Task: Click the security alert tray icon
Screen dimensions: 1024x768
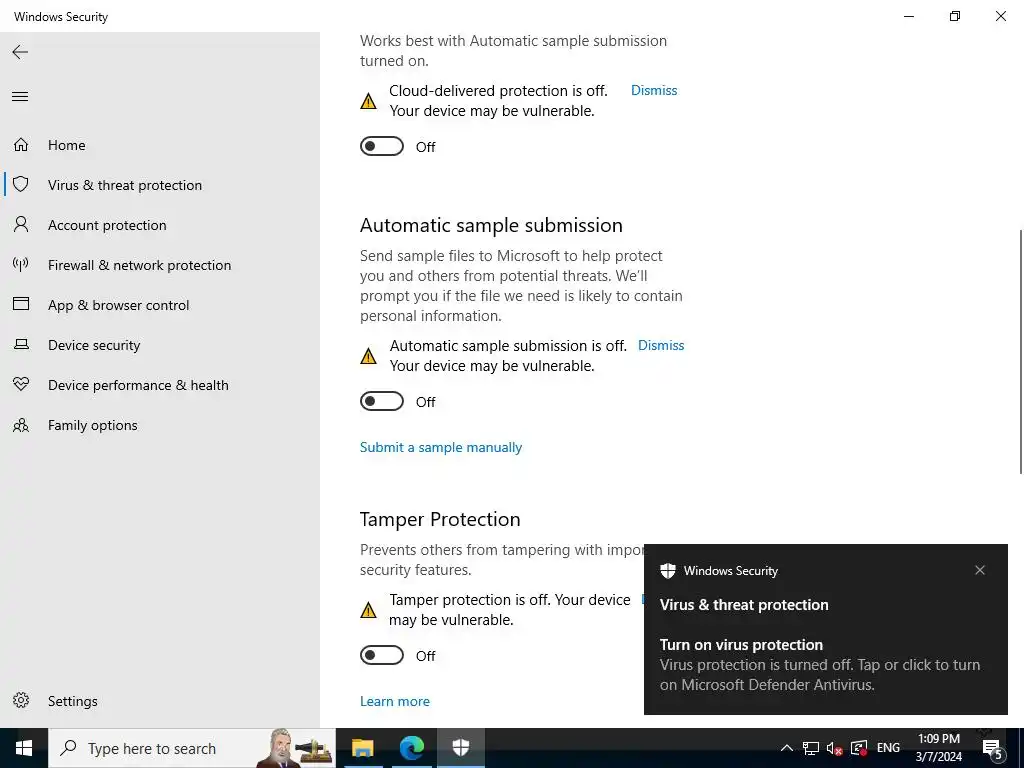Action: (x=859, y=748)
